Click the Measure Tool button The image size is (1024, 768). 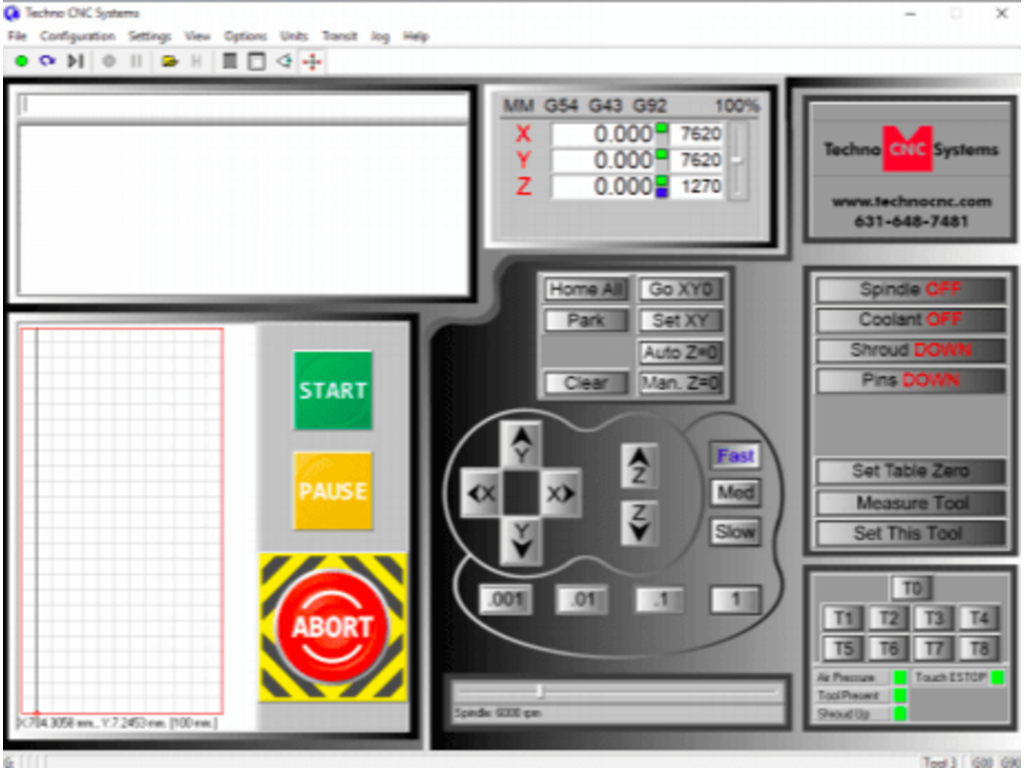(910, 503)
